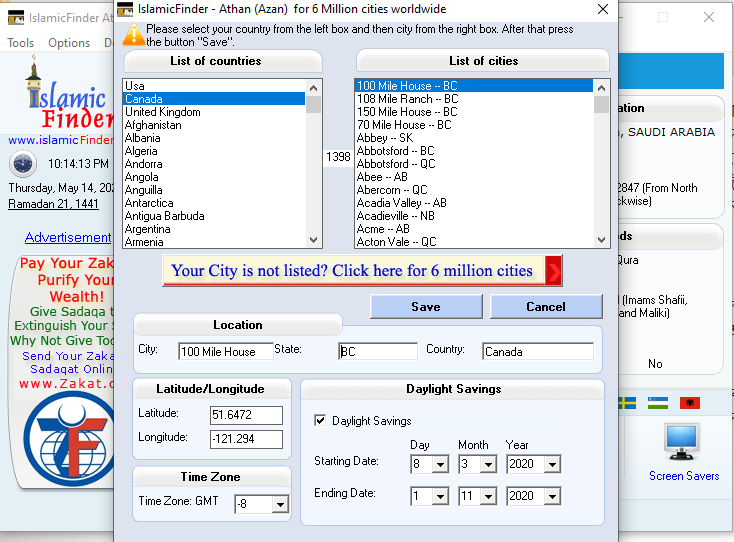The width and height of the screenshot is (734, 542).
Task: Select 'Anguilla' in countries list
Action: point(214,190)
